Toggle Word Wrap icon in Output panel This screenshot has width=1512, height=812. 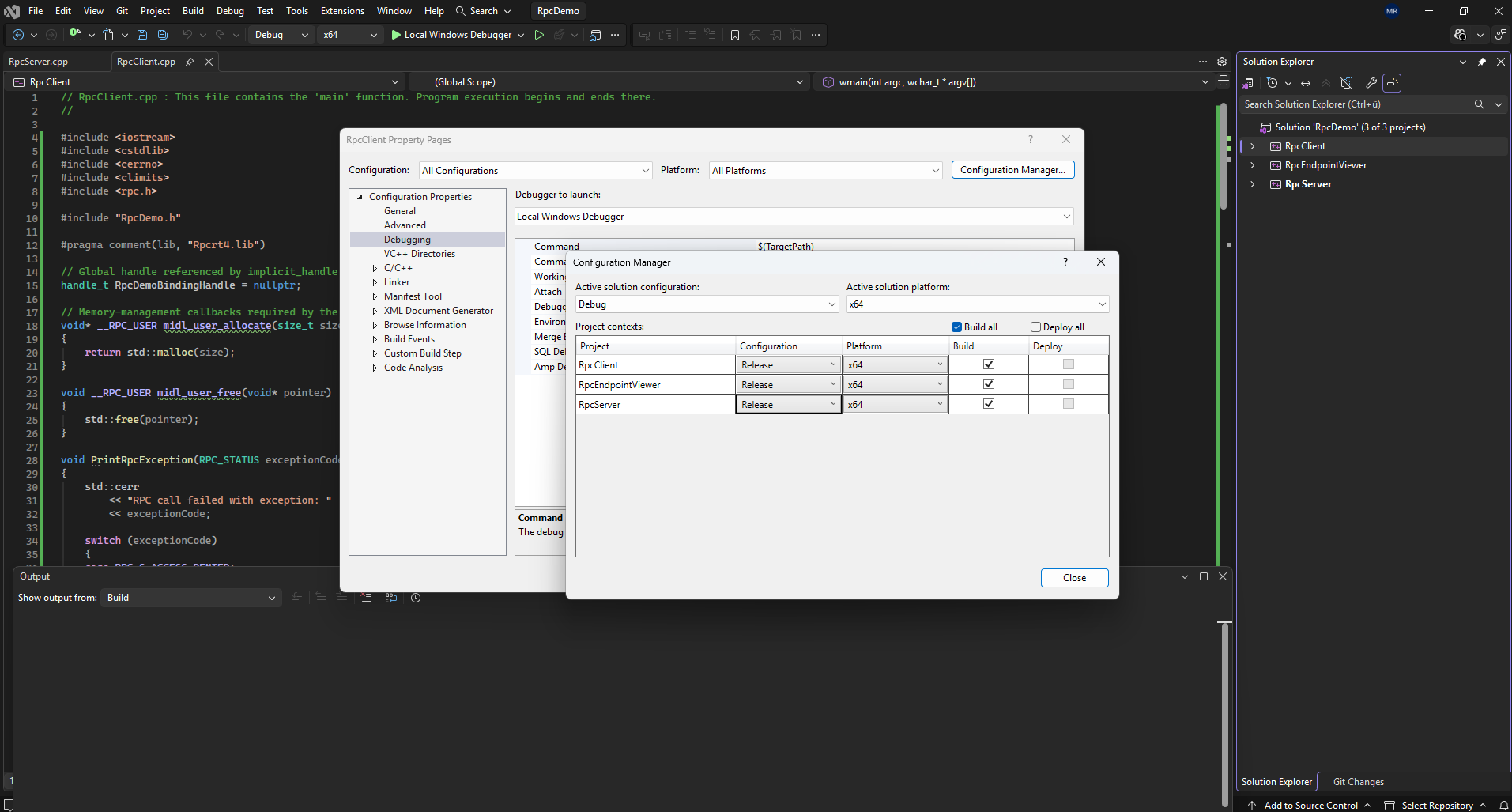391,598
